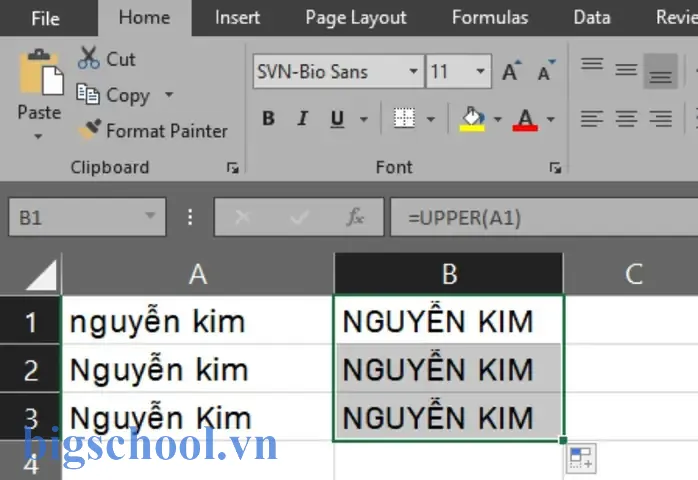Select cell B2 "NGUYỄN KIM"
Viewport: 698px width, 480px height.
coord(449,369)
